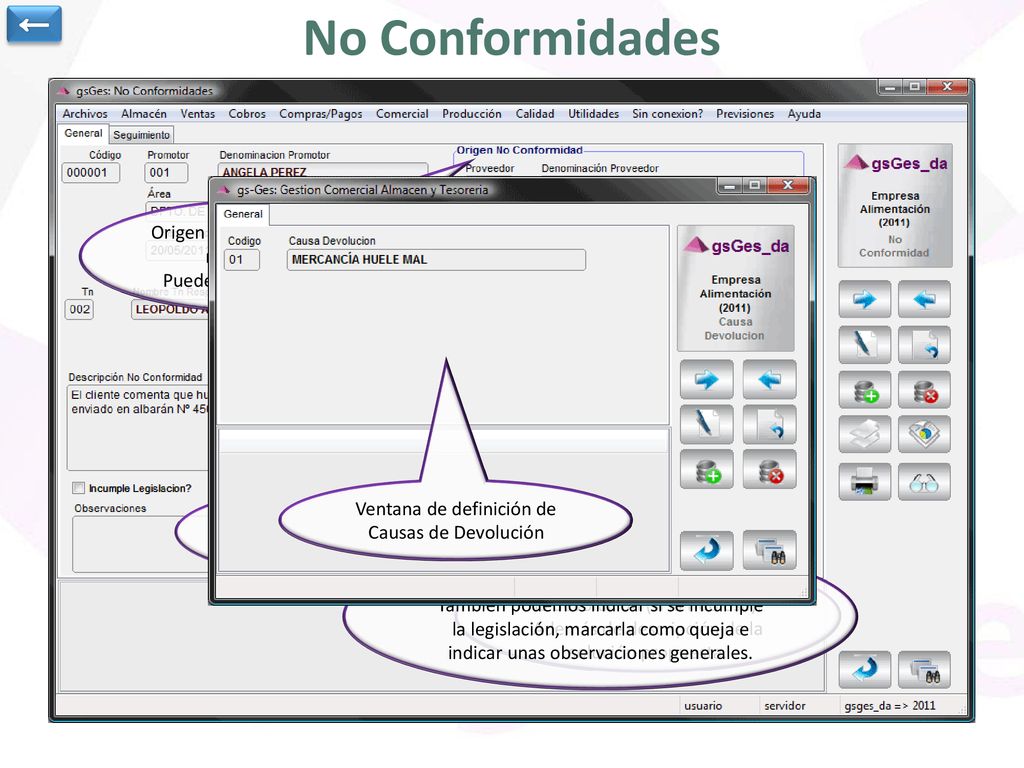Click edit pen icon in No Conformidades window
Image resolution: width=1024 pixels, height=768 pixels.
865,344
